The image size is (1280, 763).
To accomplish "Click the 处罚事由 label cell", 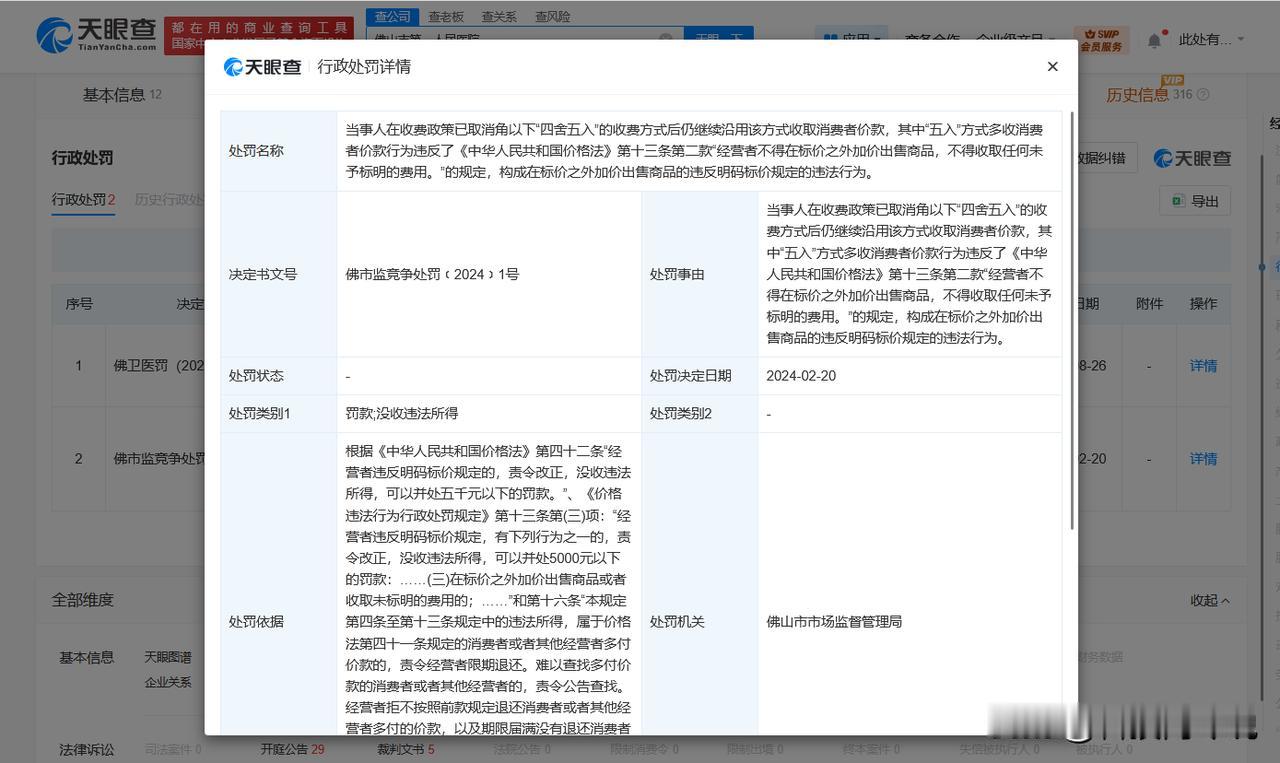I will click(x=699, y=274).
